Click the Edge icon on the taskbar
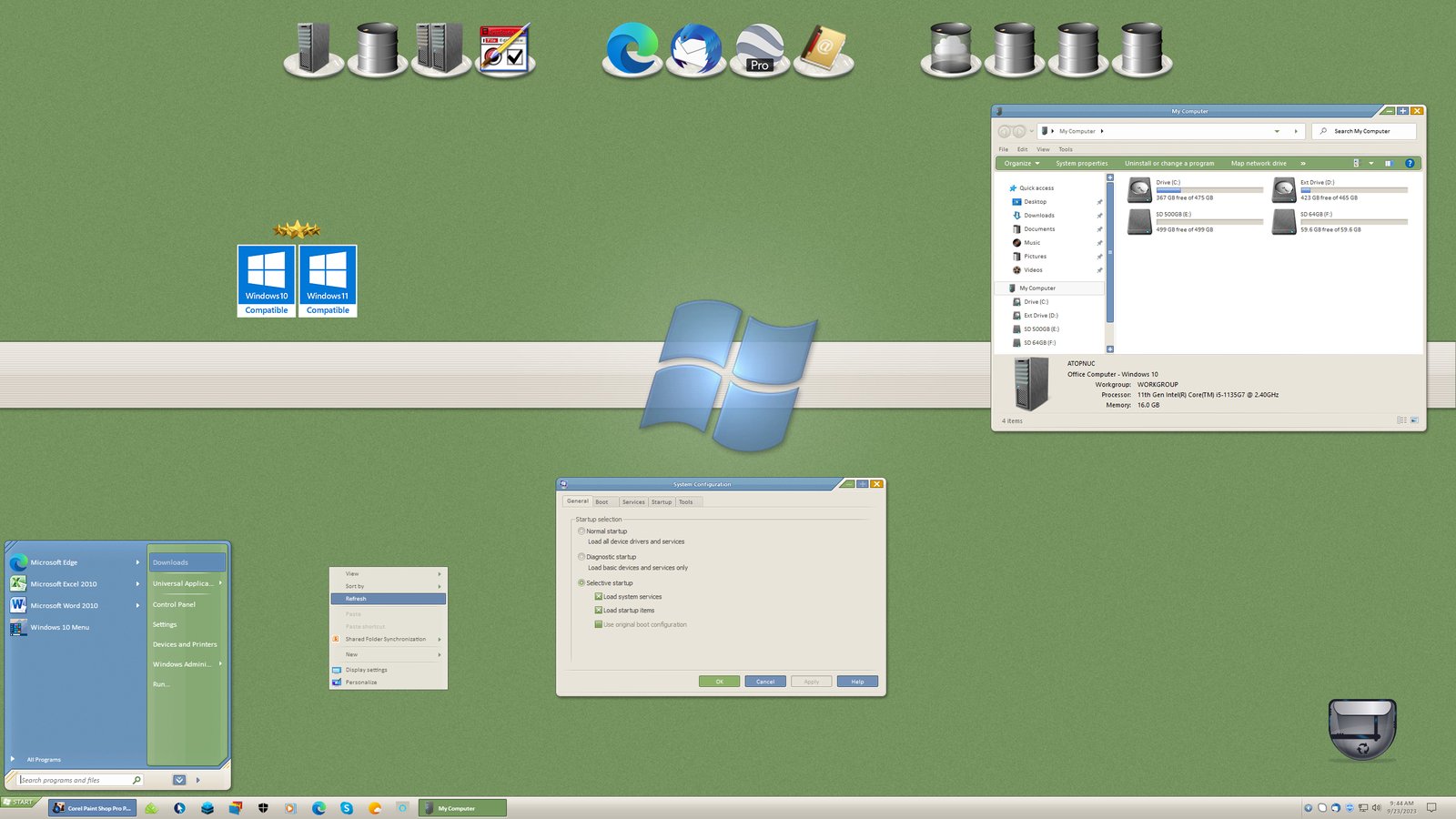The image size is (1456, 819). 318,808
